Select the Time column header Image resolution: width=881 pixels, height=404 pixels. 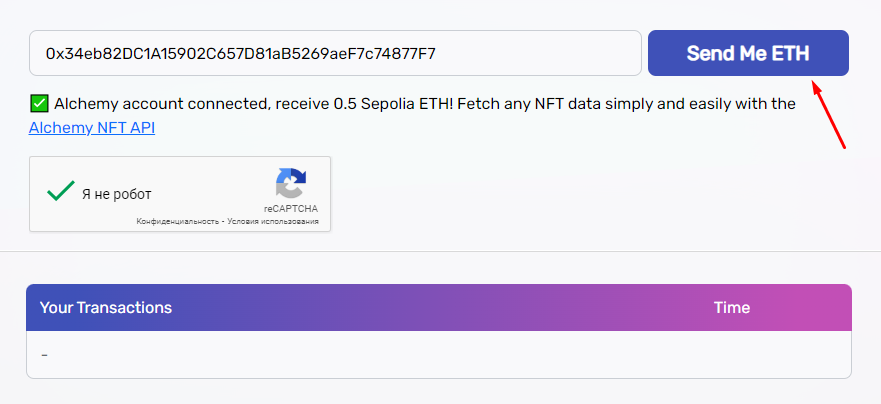coord(731,308)
